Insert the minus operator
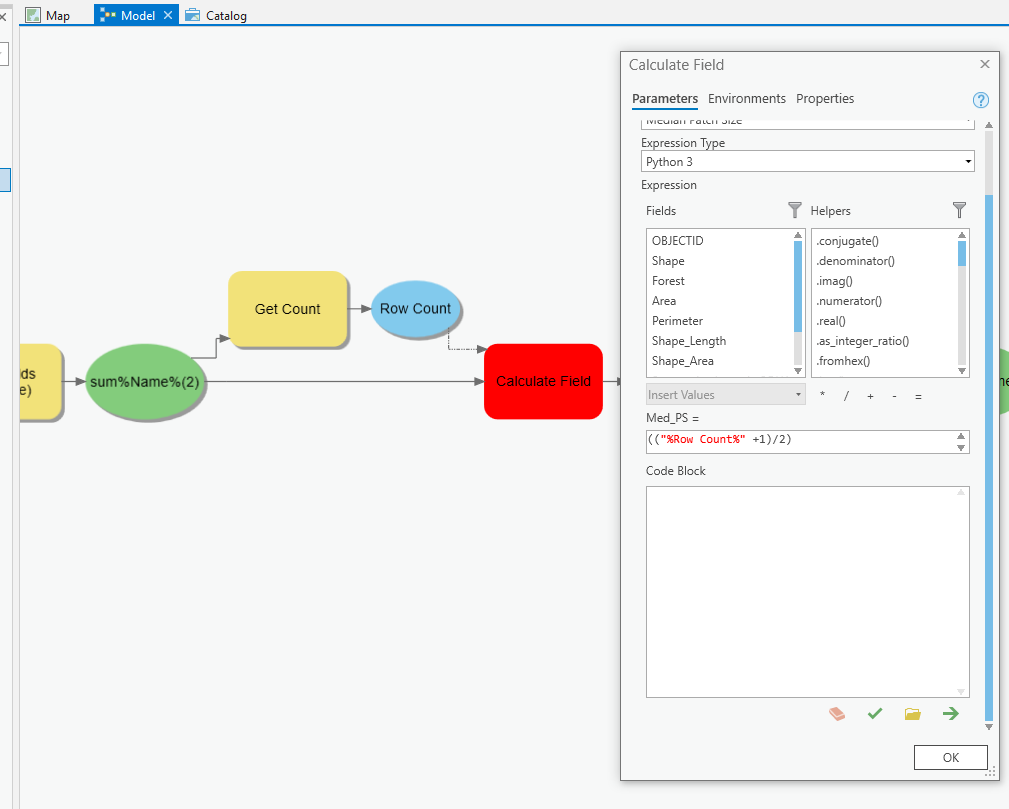The width and height of the screenshot is (1009, 809). point(894,396)
